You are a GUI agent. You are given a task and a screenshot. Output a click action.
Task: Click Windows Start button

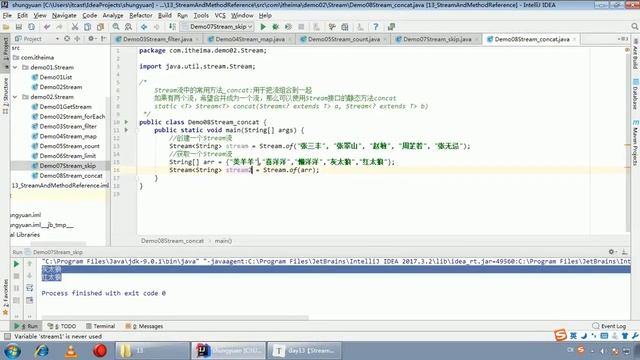pos(13,351)
